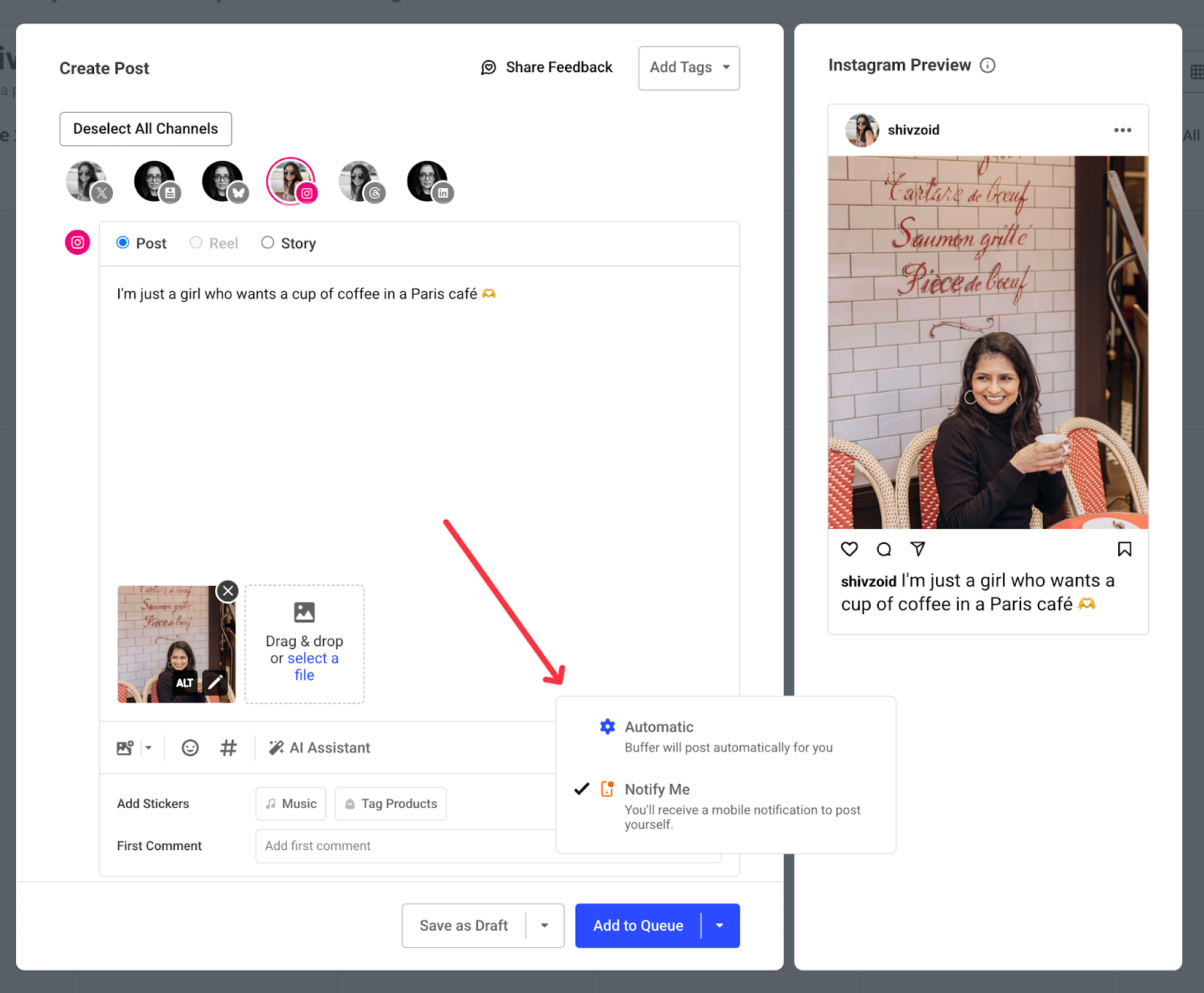Open the Add Tags dropdown
The height and width of the screenshot is (993, 1204).
(x=688, y=68)
